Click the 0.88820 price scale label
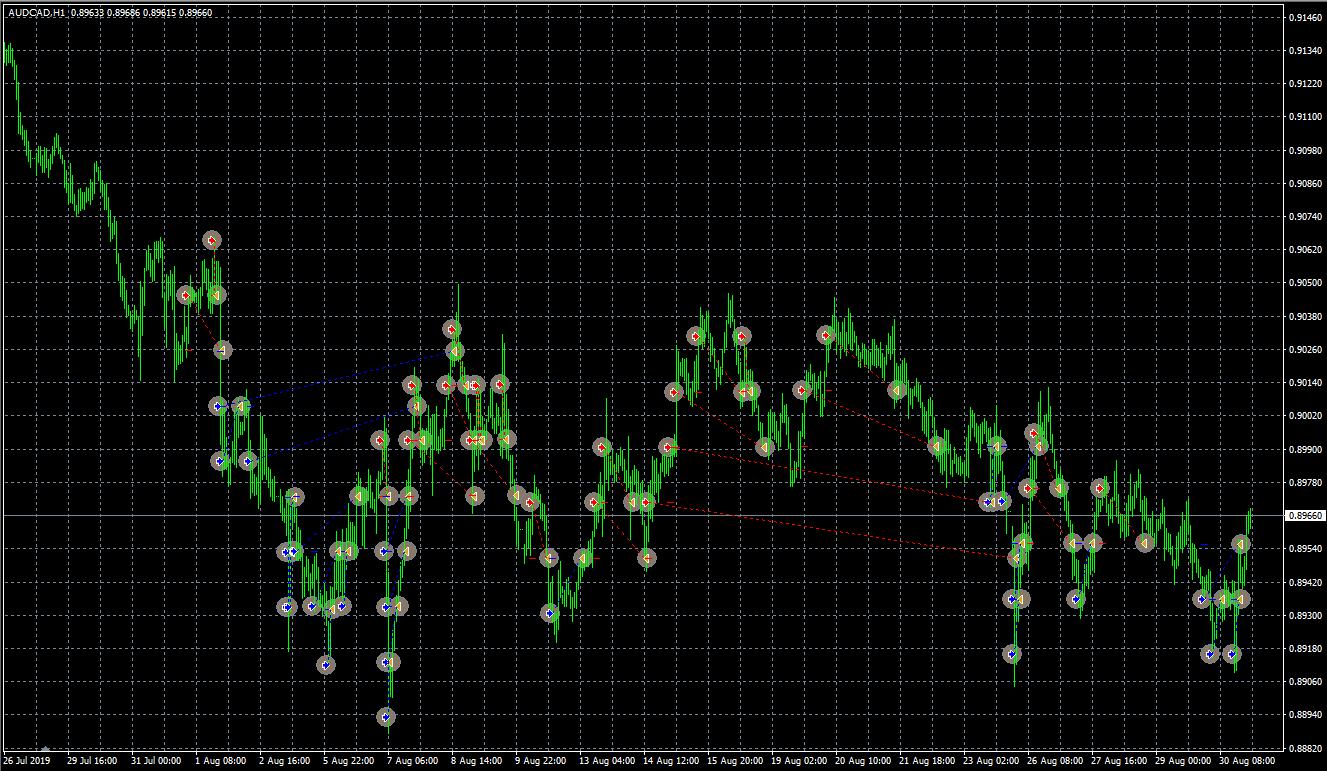The height and width of the screenshot is (771, 1327). click(1305, 748)
